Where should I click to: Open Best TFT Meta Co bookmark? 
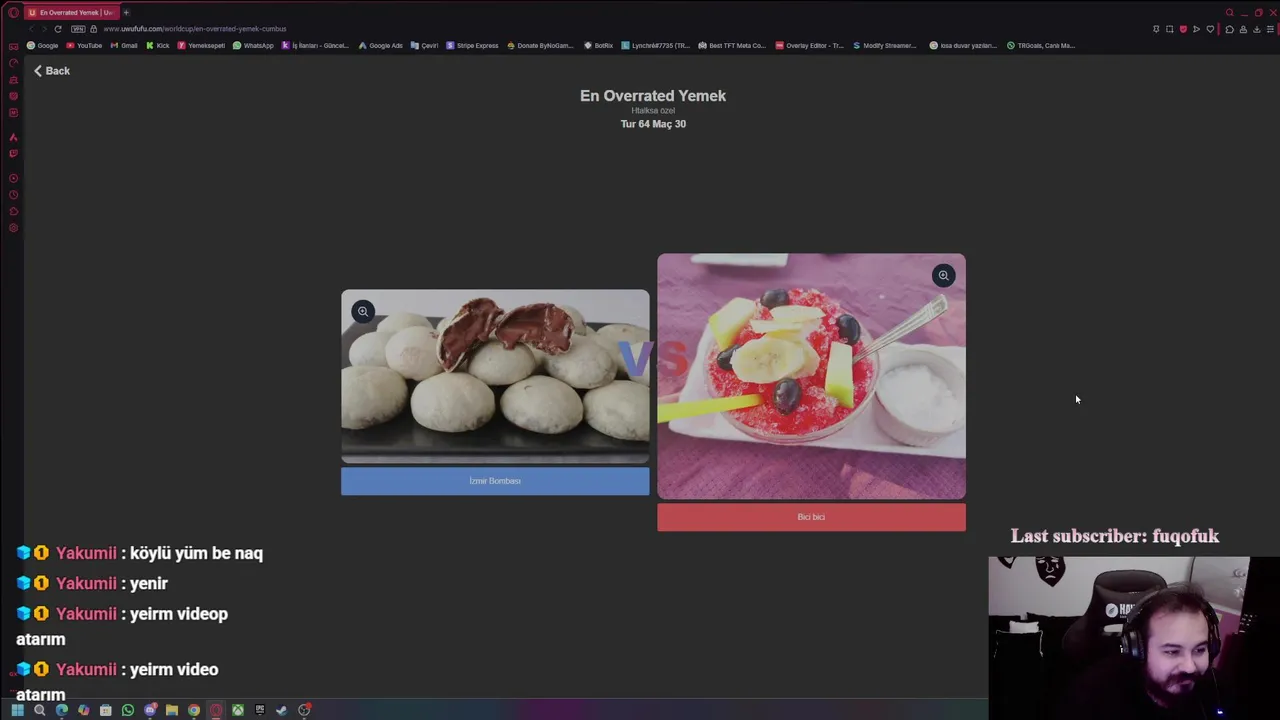732,45
